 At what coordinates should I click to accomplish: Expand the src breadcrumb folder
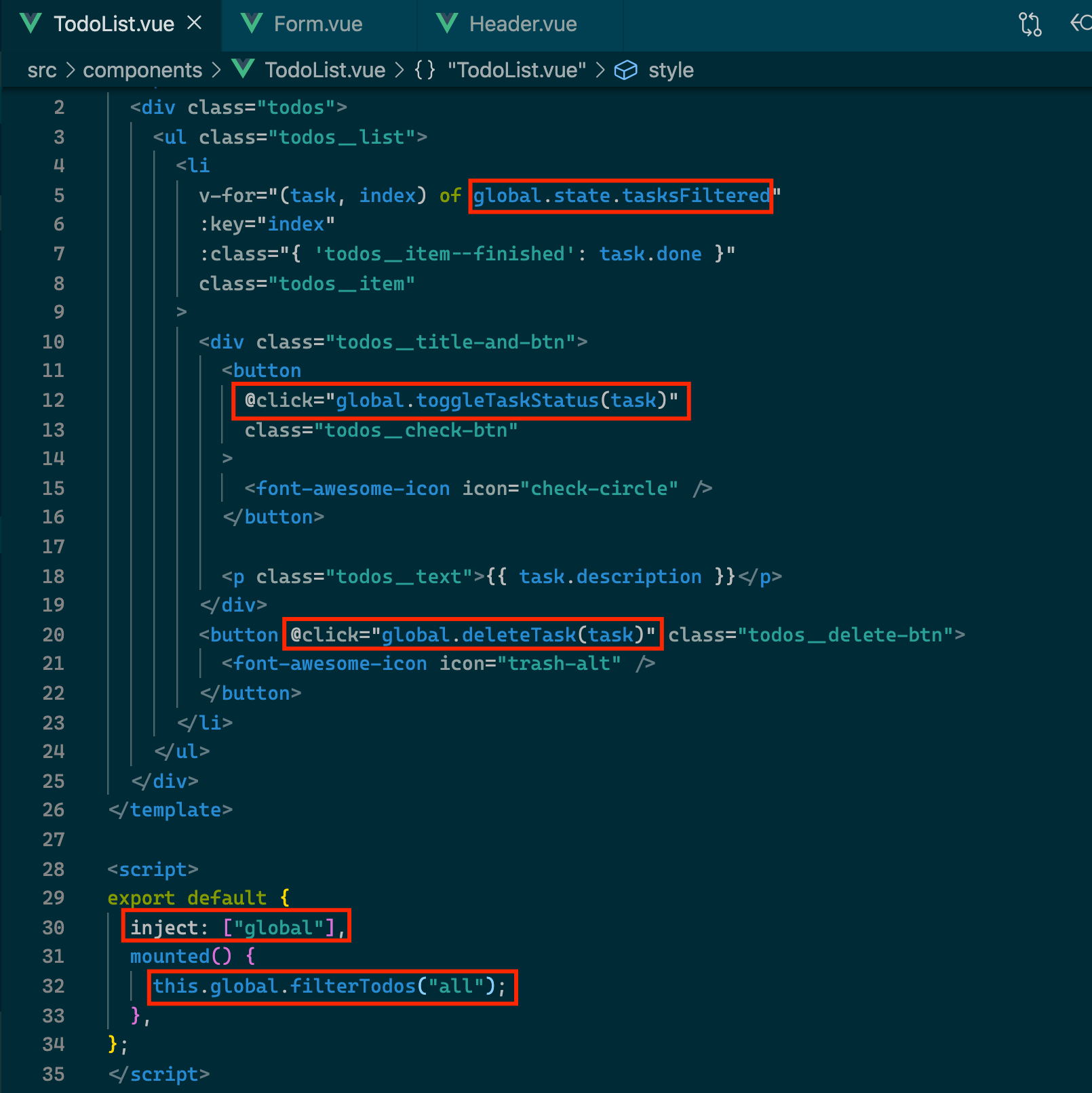pyautogui.click(x=42, y=70)
